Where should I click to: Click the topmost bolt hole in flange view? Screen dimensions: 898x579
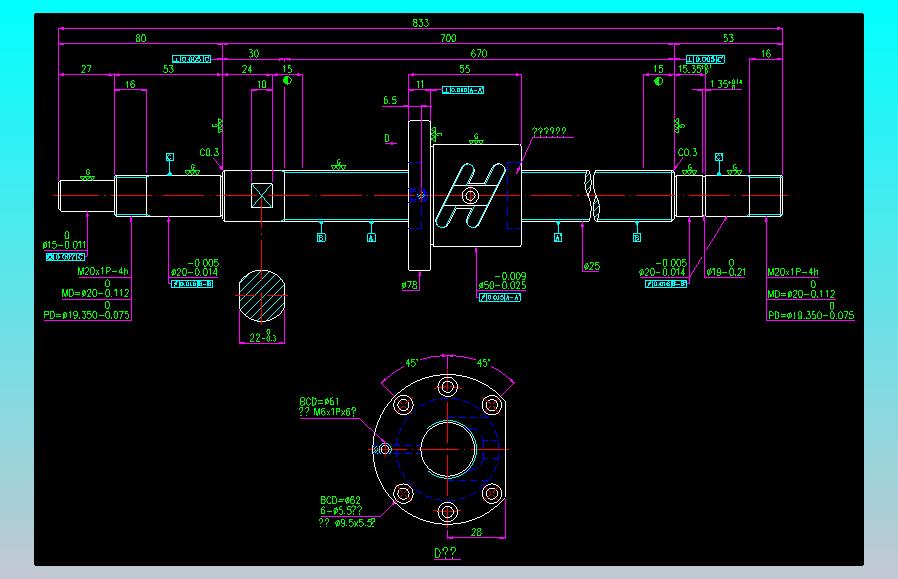click(447, 387)
